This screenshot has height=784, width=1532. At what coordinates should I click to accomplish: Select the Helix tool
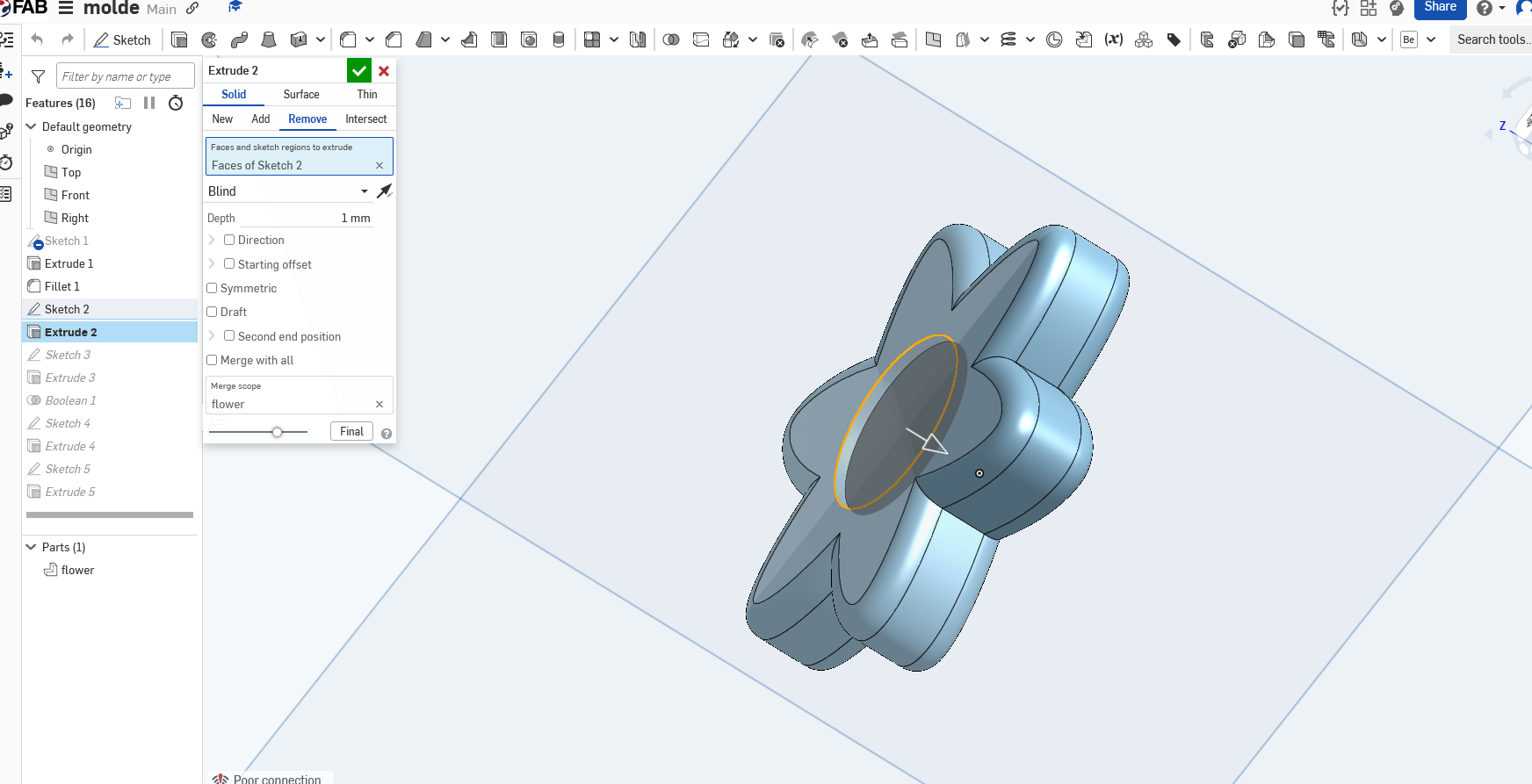click(1008, 40)
